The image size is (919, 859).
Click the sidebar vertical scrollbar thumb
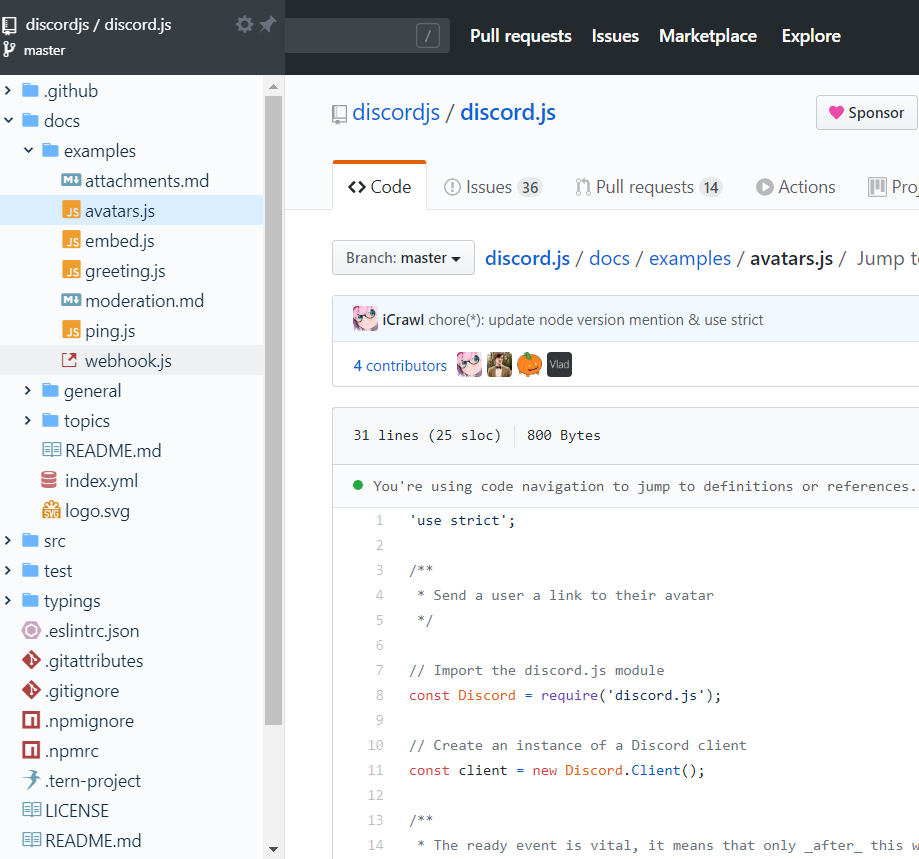pyautogui.click(x=273, y=410)
